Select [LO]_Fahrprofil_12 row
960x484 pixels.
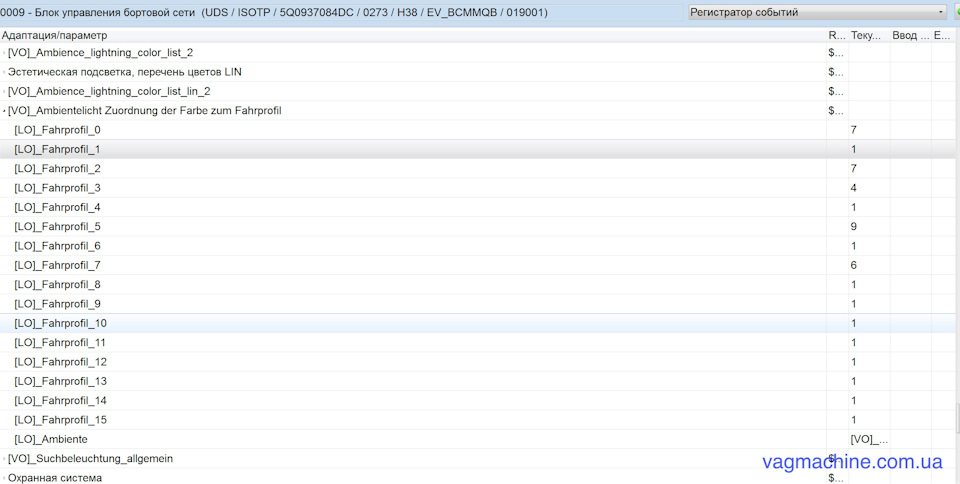tap(478, 362)
